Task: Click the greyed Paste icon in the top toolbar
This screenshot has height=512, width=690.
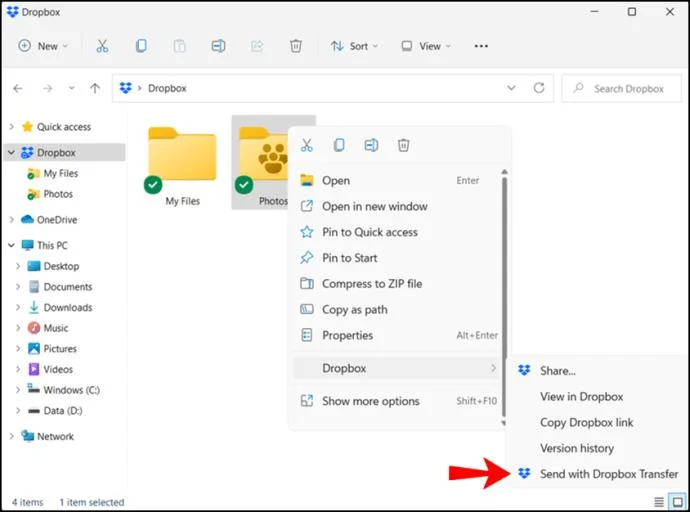Action: [x=180, y=46]
